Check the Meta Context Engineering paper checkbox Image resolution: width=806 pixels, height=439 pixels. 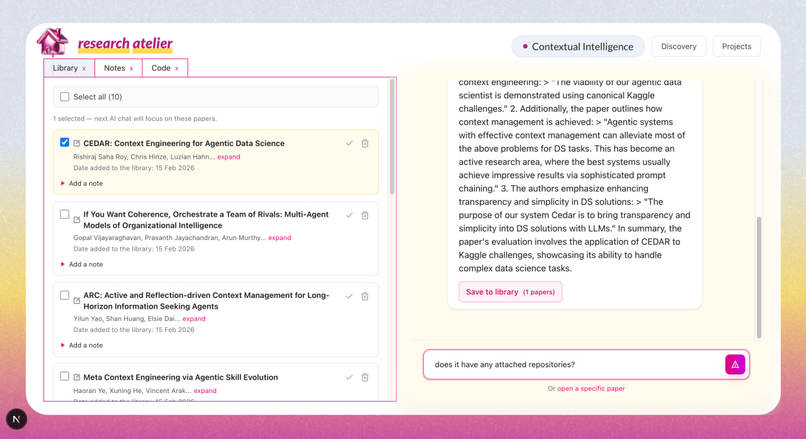(x=64, y=376)
